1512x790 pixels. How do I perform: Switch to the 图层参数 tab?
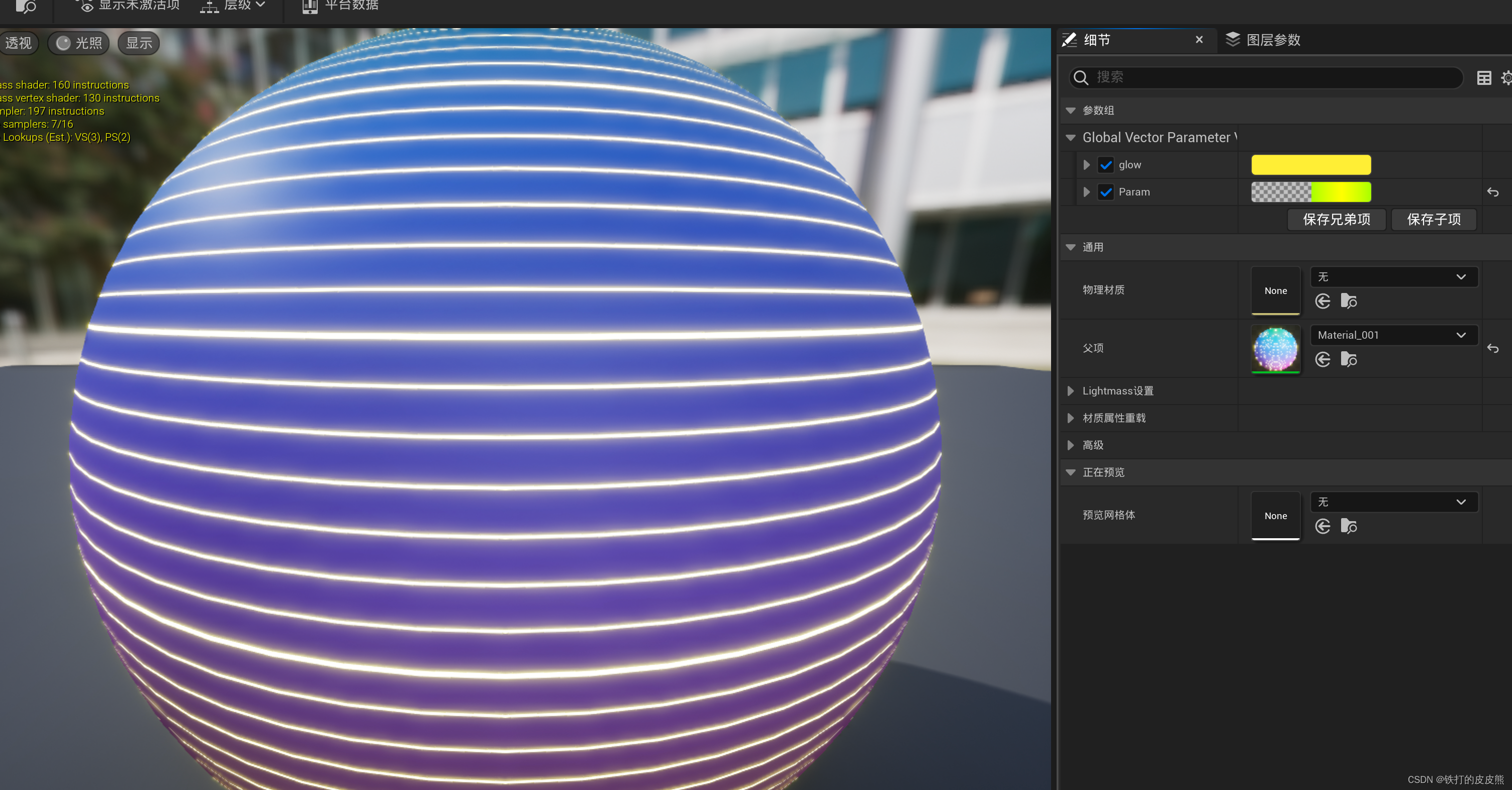pyautogui.click(x=1273, y=40)
